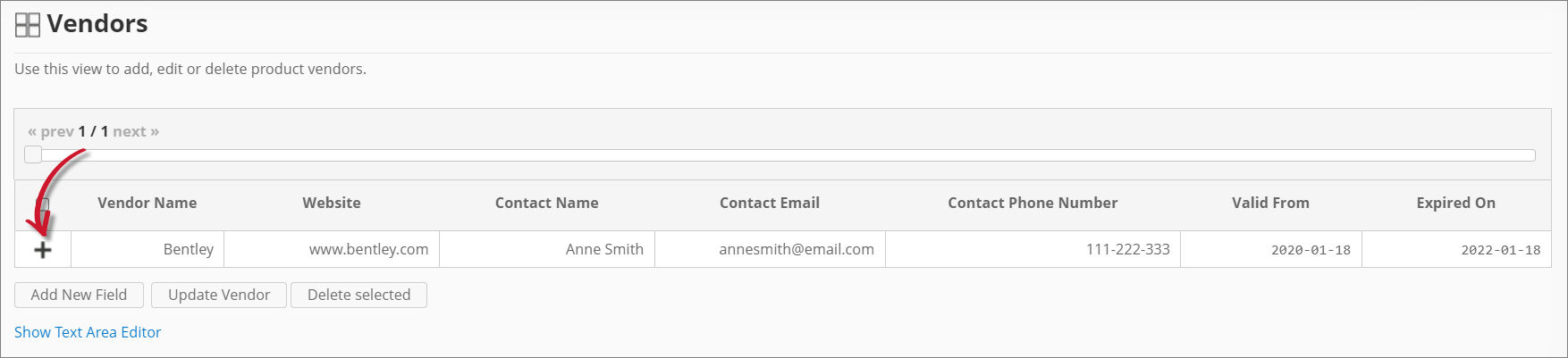The image size is (1568, 358).
Task: Click the 2020-01-18 Valid From cell
Action: point(1311,250)
